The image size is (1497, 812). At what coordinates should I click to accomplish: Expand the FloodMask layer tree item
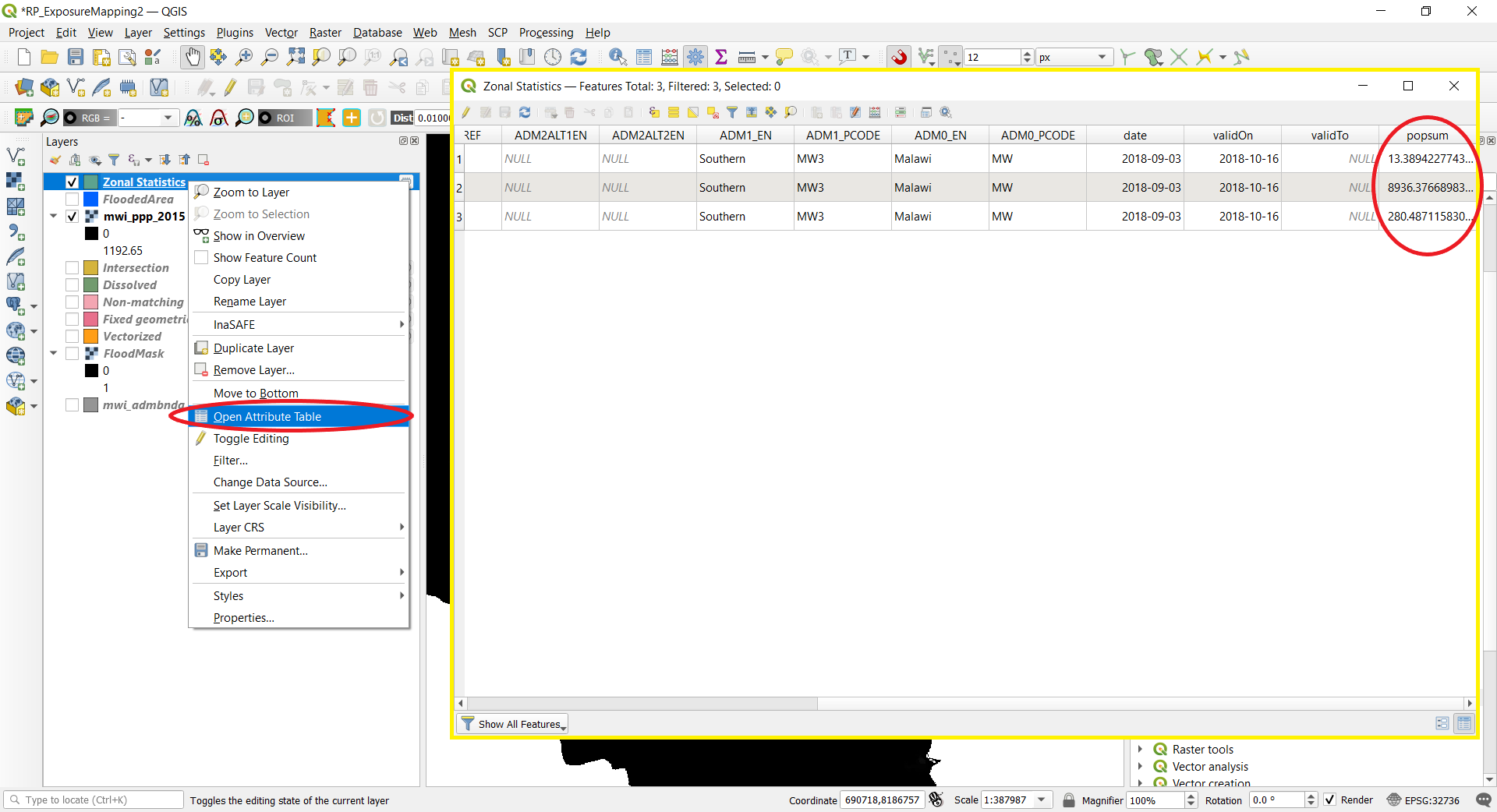53,353
